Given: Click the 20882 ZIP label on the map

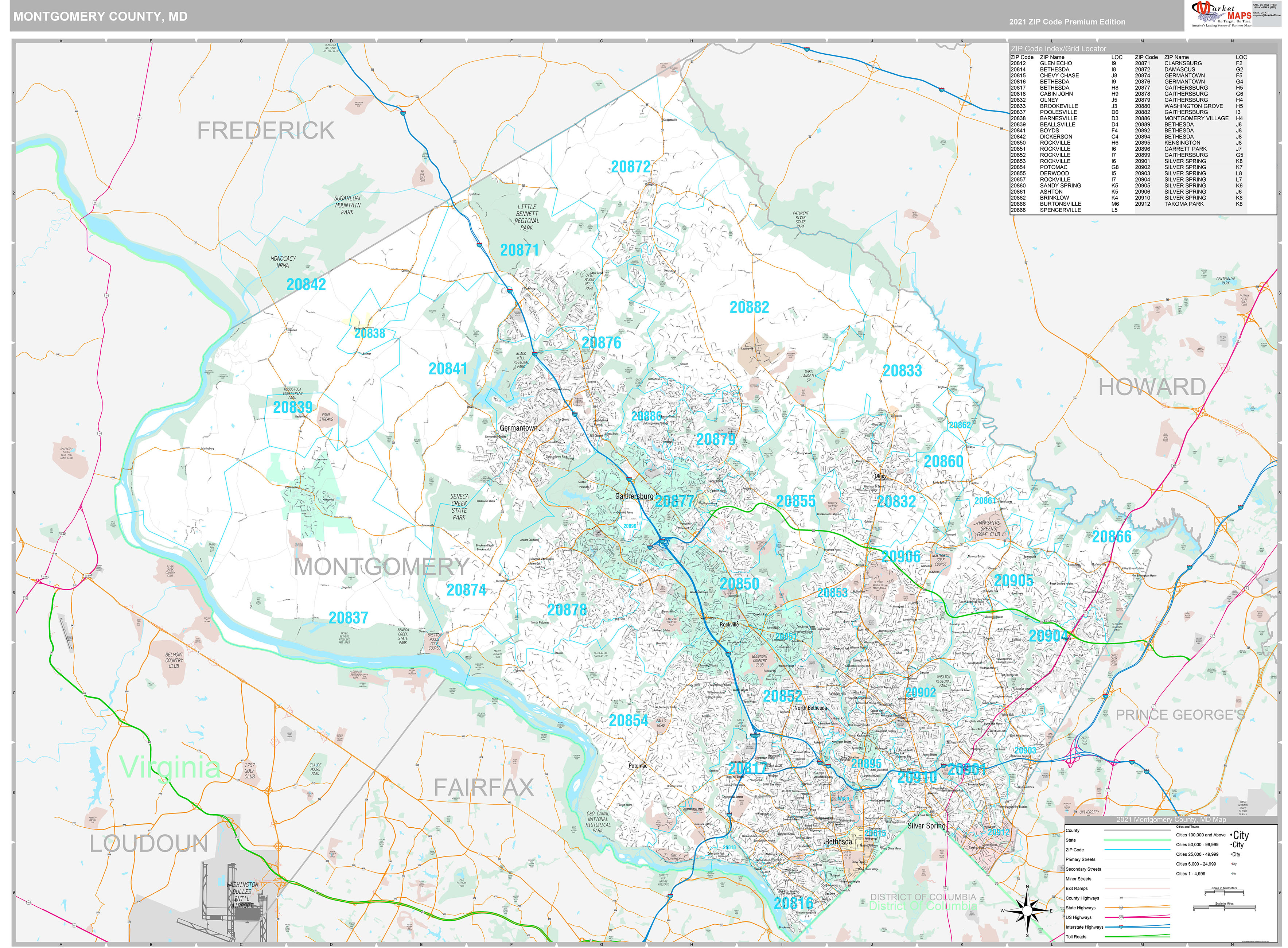Looking at the screenshot, I should [749, 308].
